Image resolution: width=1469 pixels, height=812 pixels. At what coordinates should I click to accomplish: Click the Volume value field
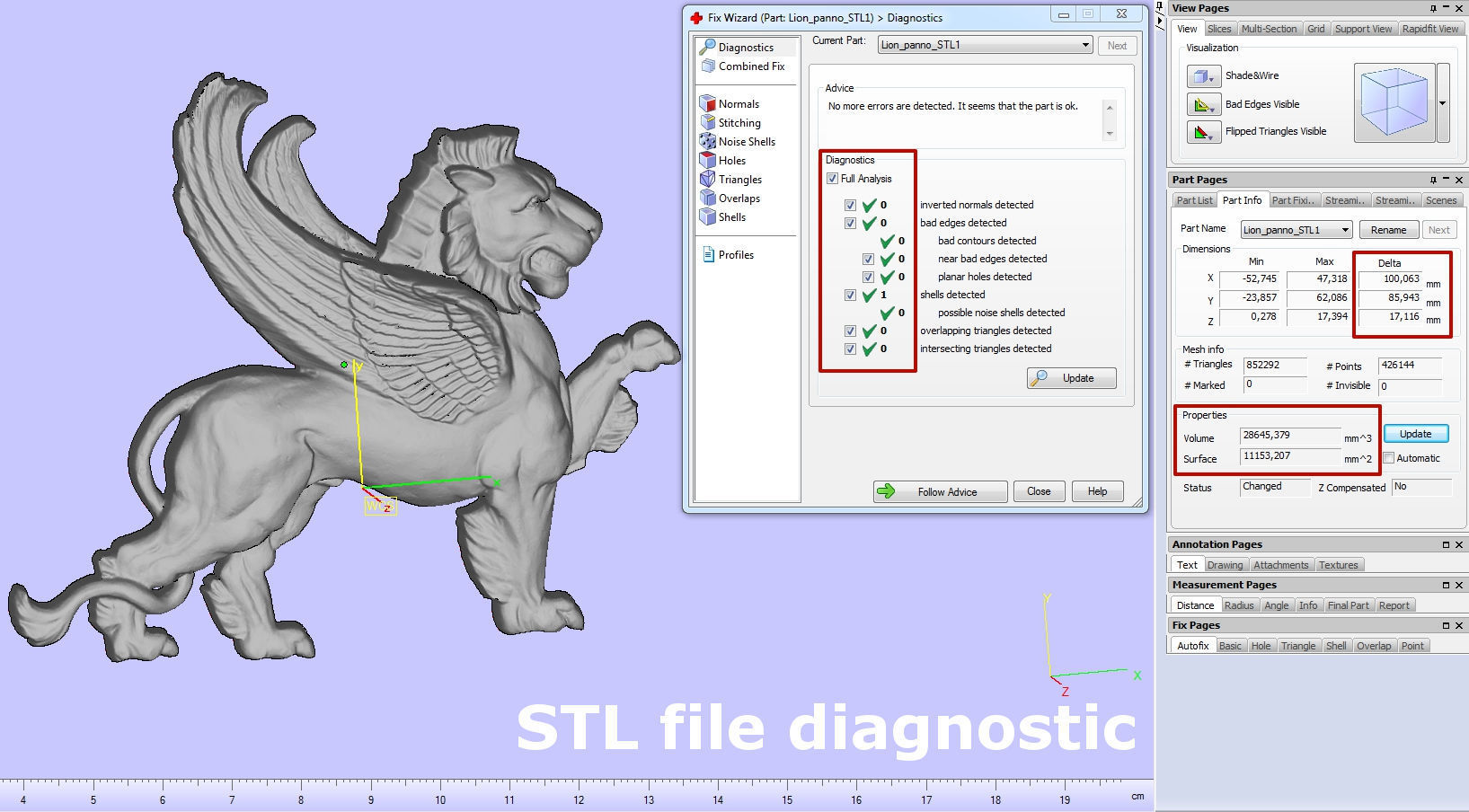pyautogui.click(x=1290, y=436)
